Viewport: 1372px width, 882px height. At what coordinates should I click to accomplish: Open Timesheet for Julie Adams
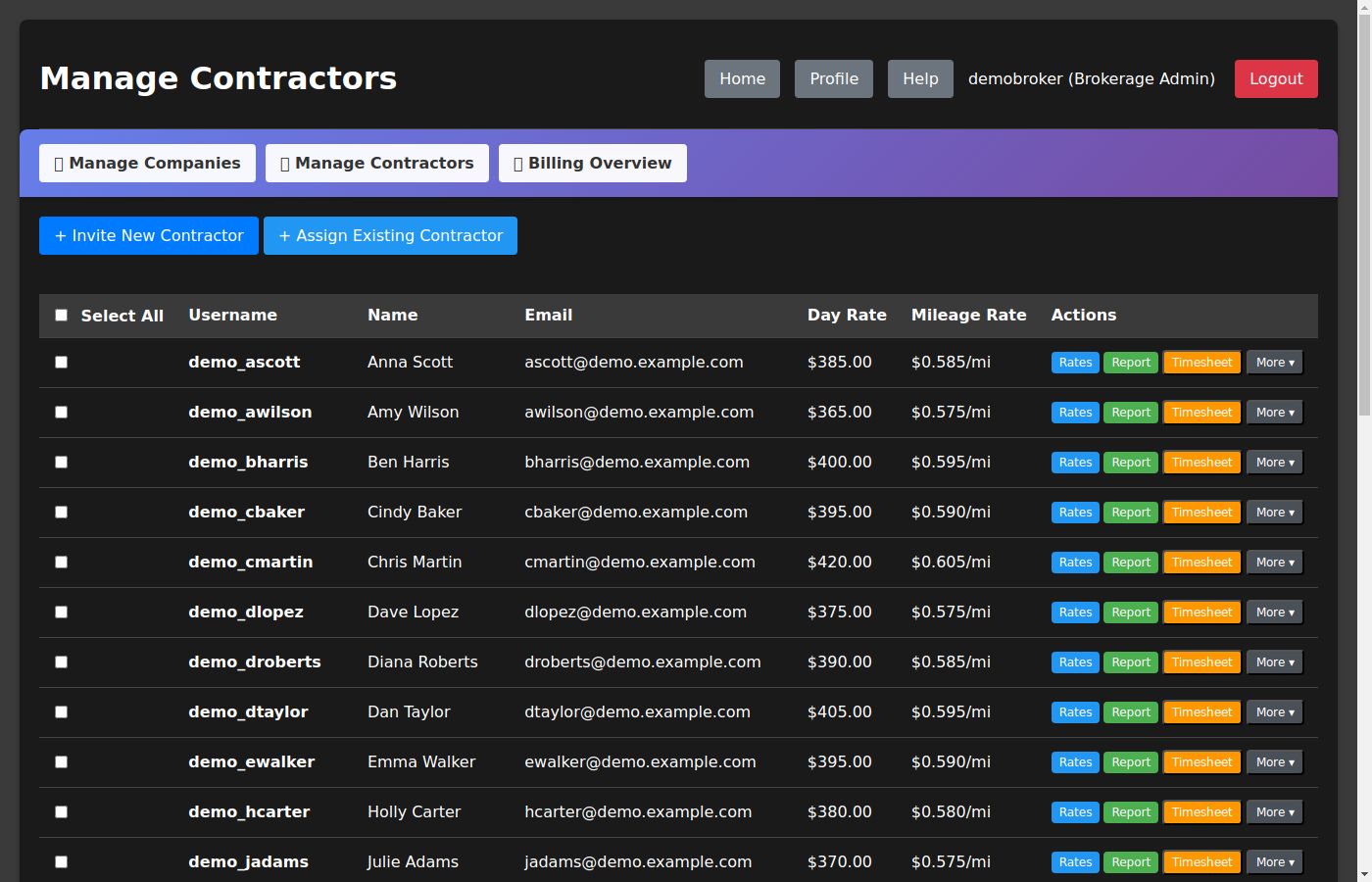point(1201,862)
